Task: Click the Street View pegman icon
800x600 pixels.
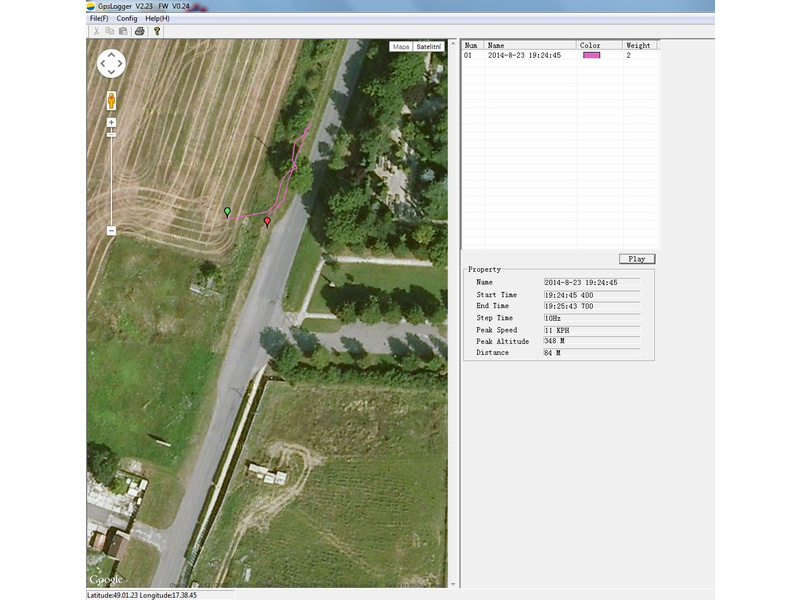Action: (x=111, y=101)
